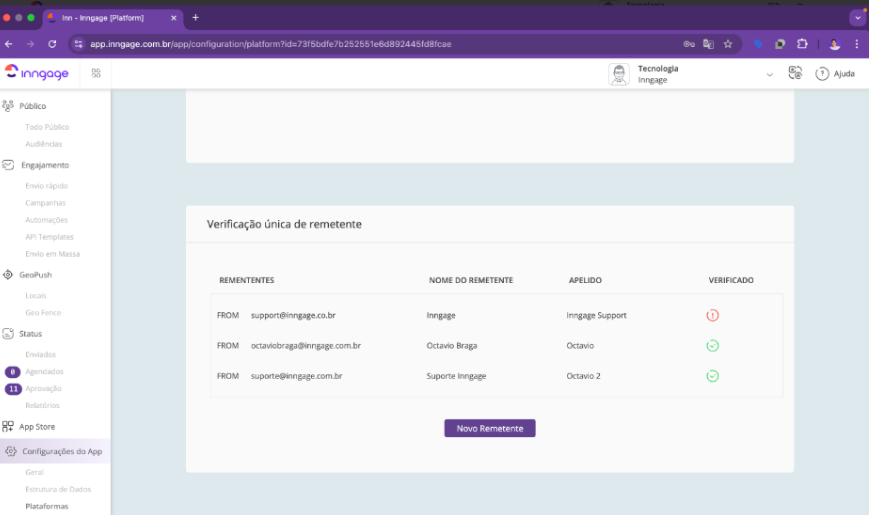Click the browser address bar URL
Image resolution: width=869 pixels, height=515 pixels.
tap(270, 44)
